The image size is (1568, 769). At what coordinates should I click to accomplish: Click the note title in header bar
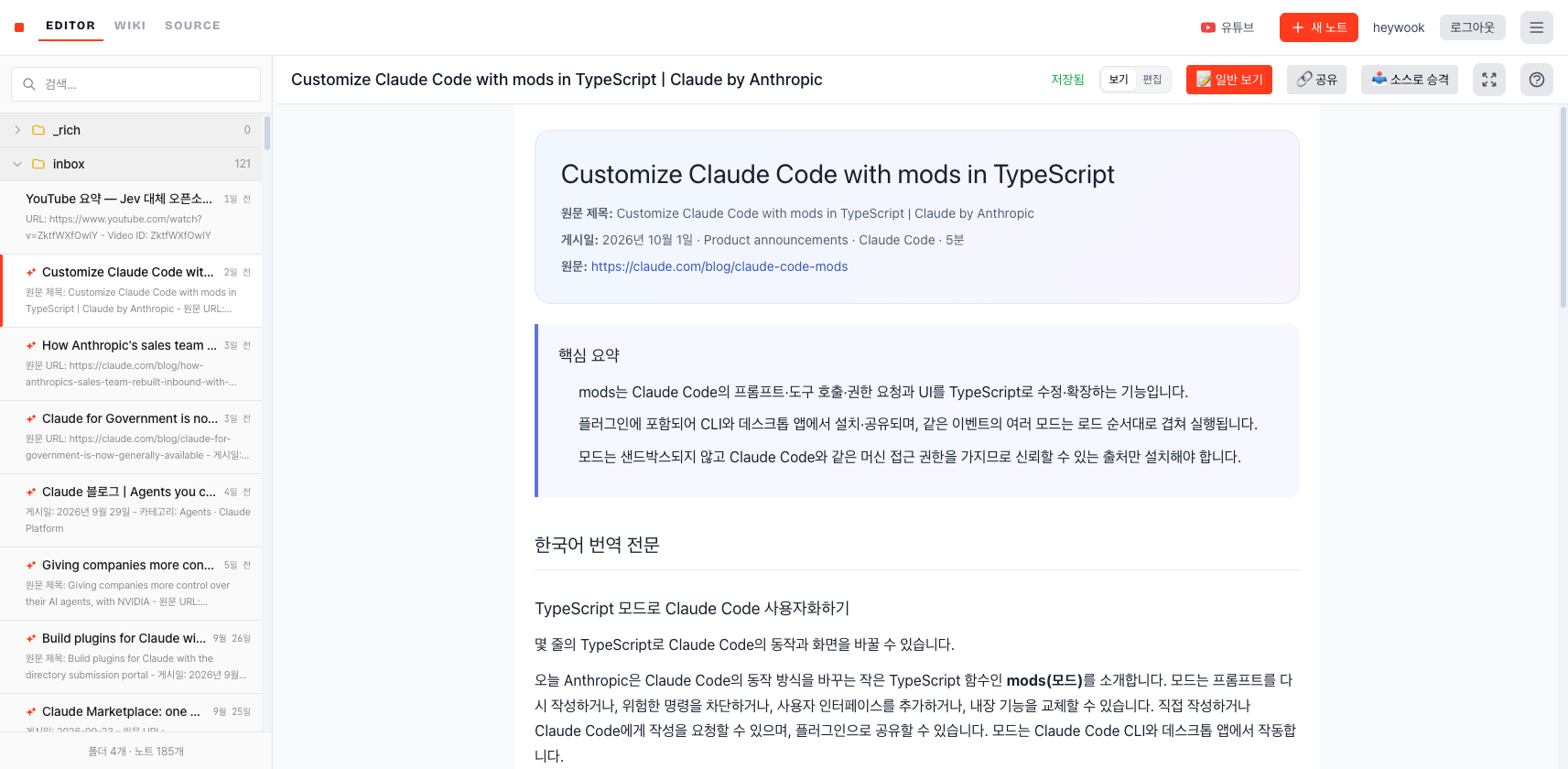[557, 80]
